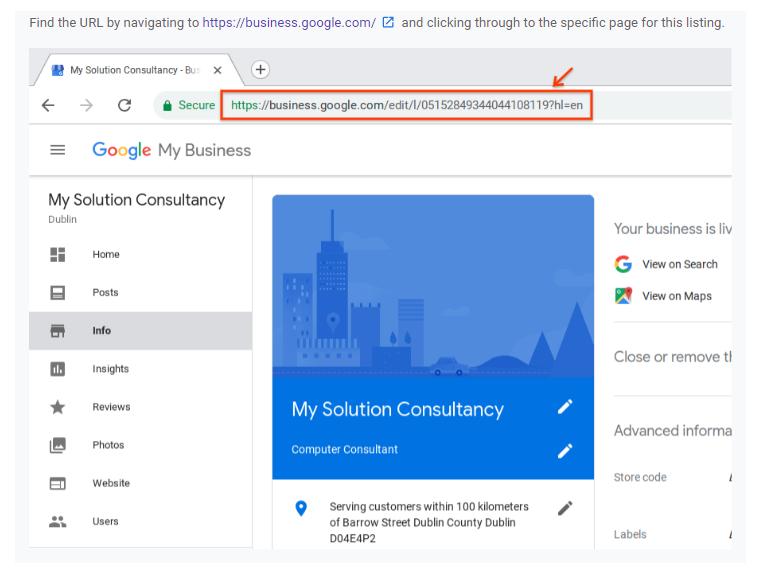Reload the page with refresh icon
773x580 pixels.
pos(124,105)
